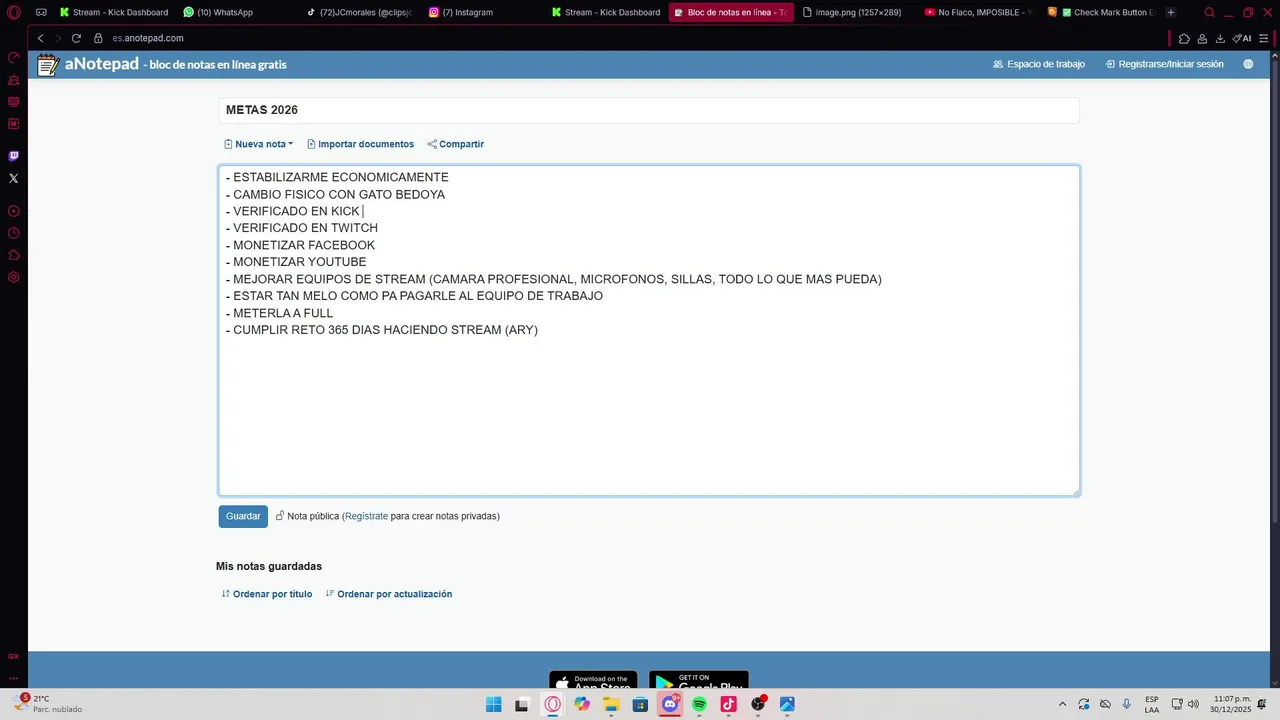This screenshot has width=1280, height=720.
Task: Click Compartir to share the note
Action: pos(455,144)
